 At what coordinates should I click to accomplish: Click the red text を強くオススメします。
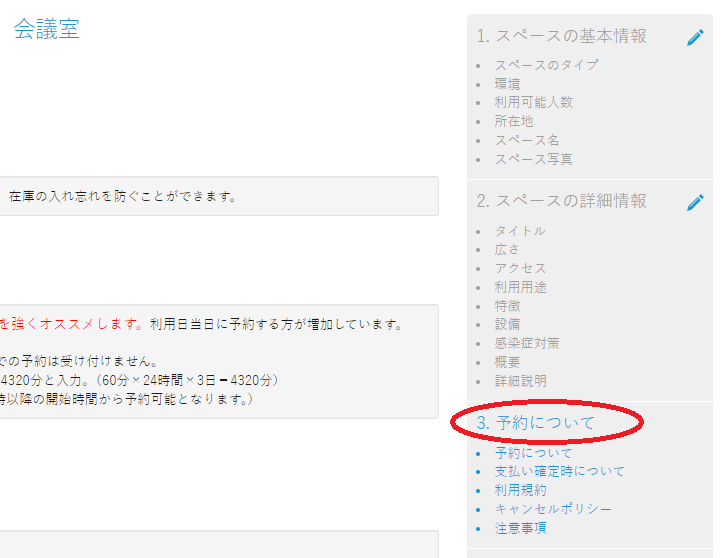[x=72, y=324]
